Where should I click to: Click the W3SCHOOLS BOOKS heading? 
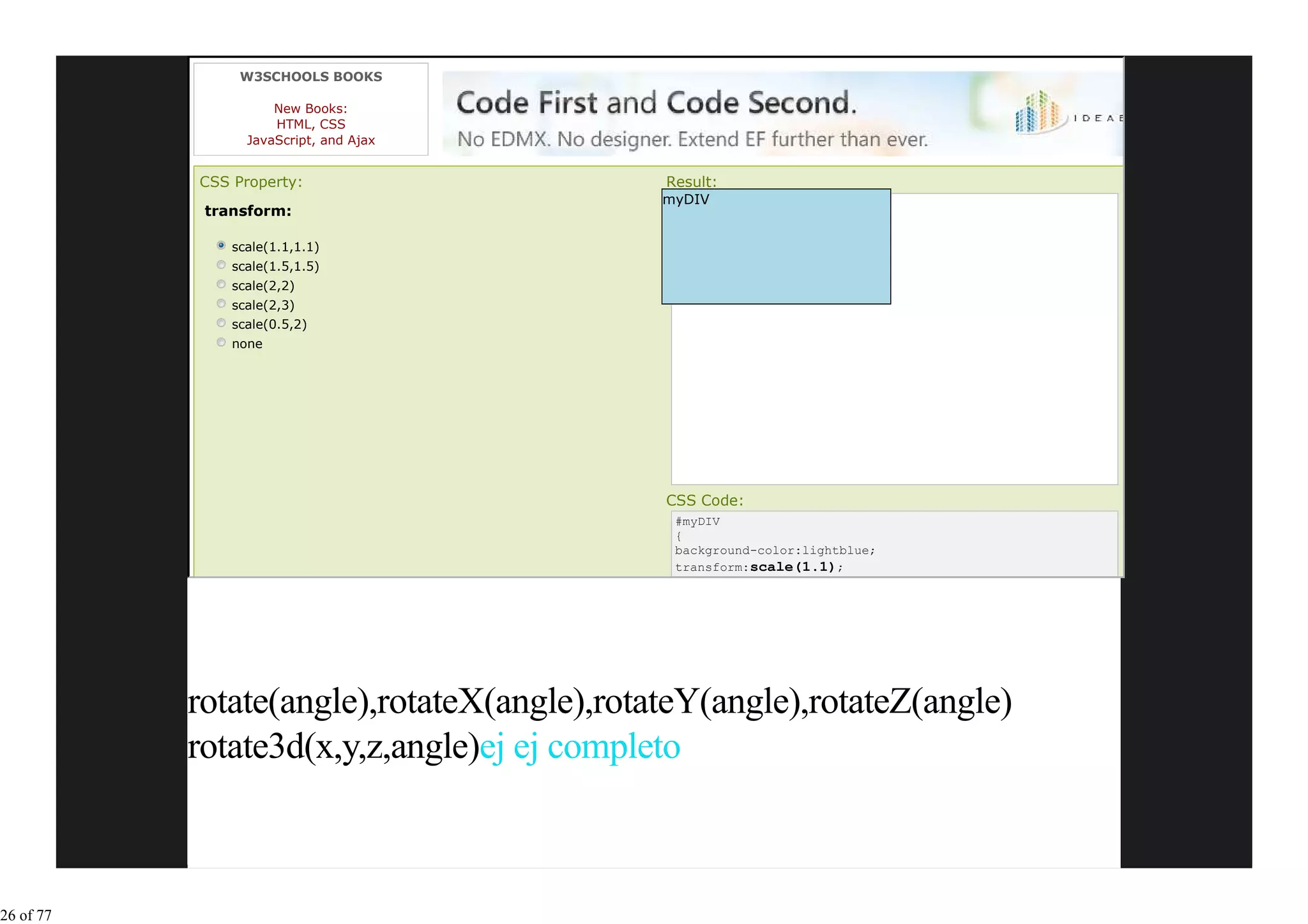[310, 77]
